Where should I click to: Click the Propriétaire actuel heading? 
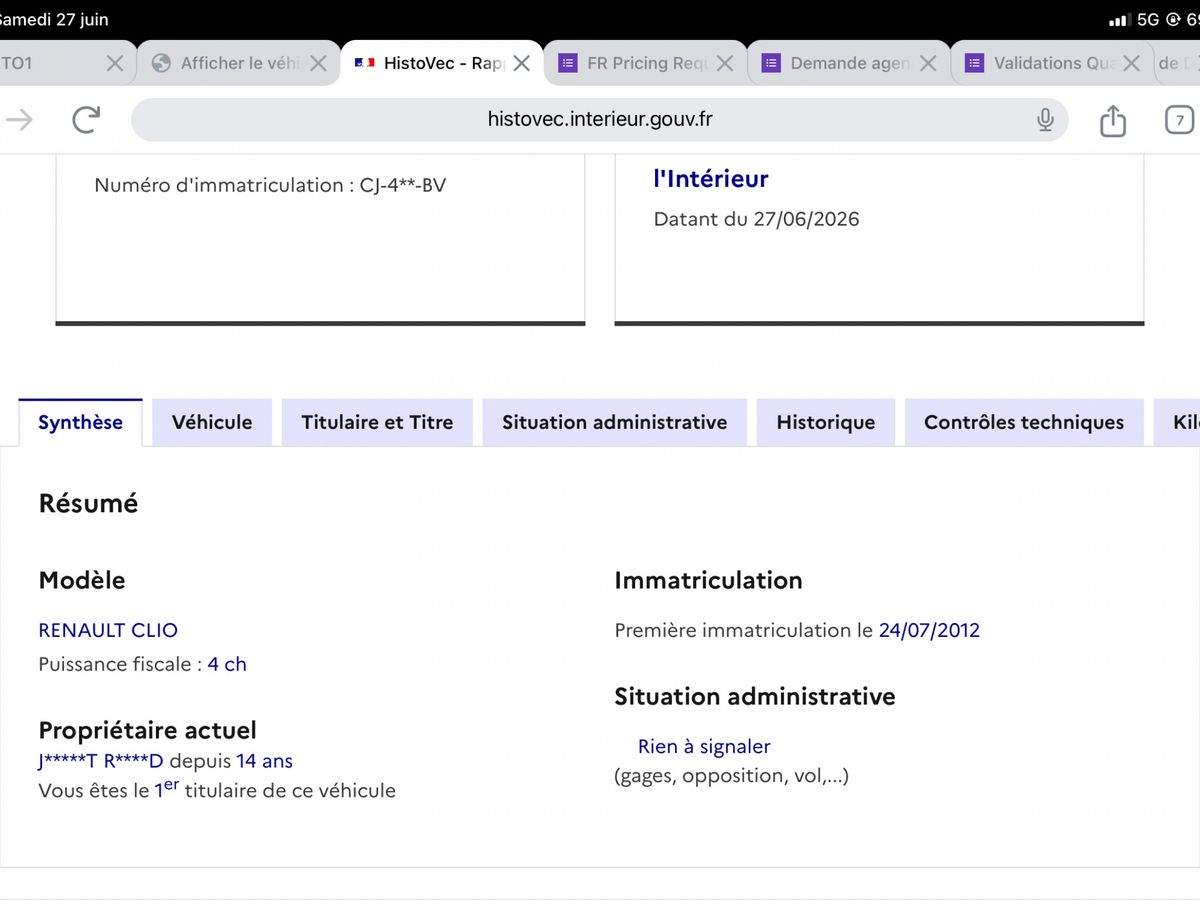point(148,730)
